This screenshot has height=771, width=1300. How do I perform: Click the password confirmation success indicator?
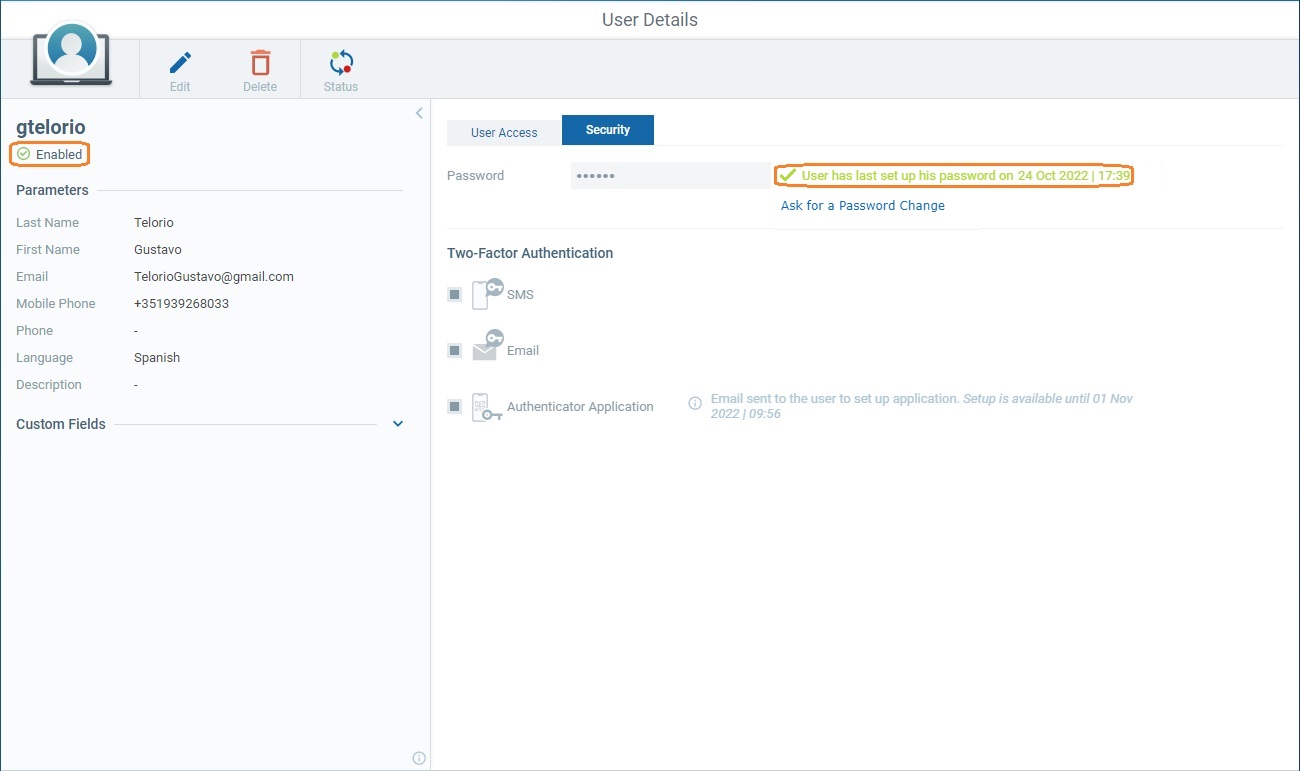[788, 175]
